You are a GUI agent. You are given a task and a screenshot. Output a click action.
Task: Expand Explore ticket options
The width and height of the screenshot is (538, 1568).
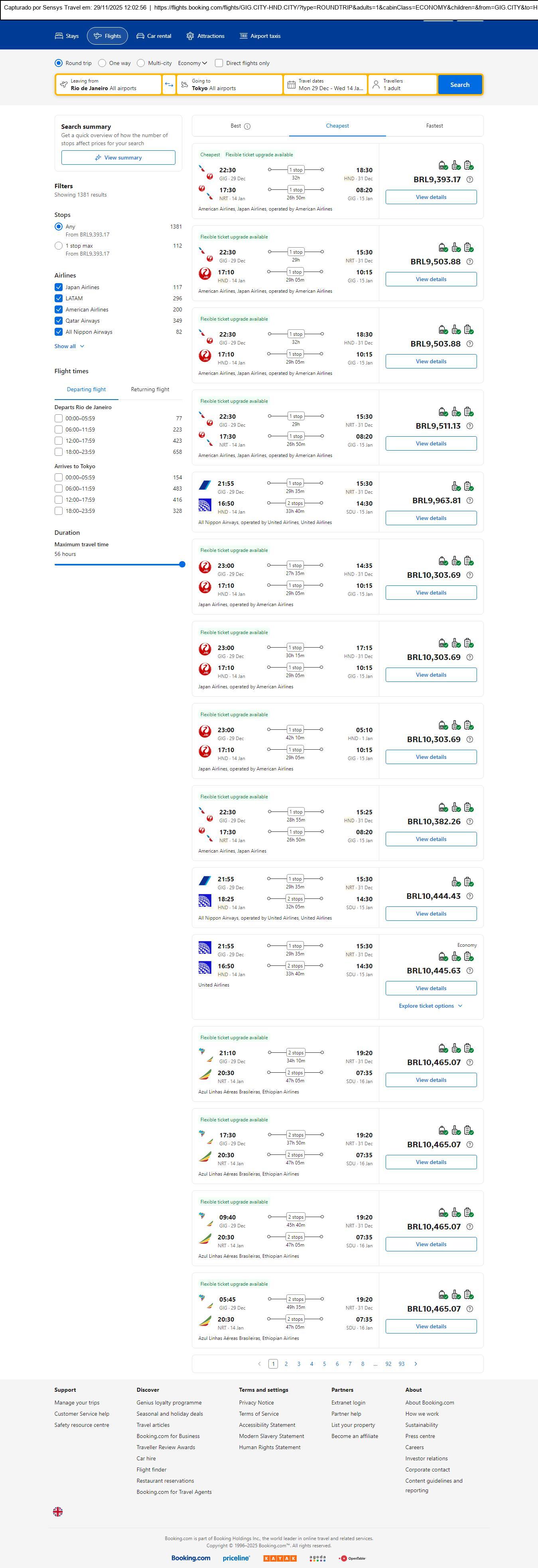tap(430, 1006)
